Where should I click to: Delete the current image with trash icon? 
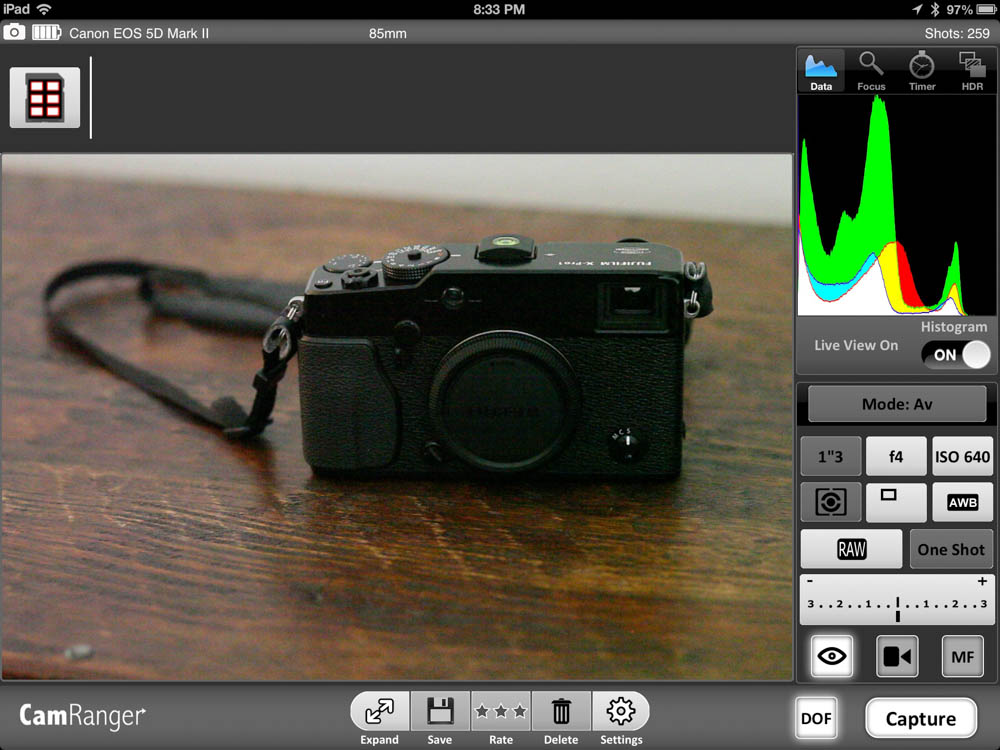(561, 712)
